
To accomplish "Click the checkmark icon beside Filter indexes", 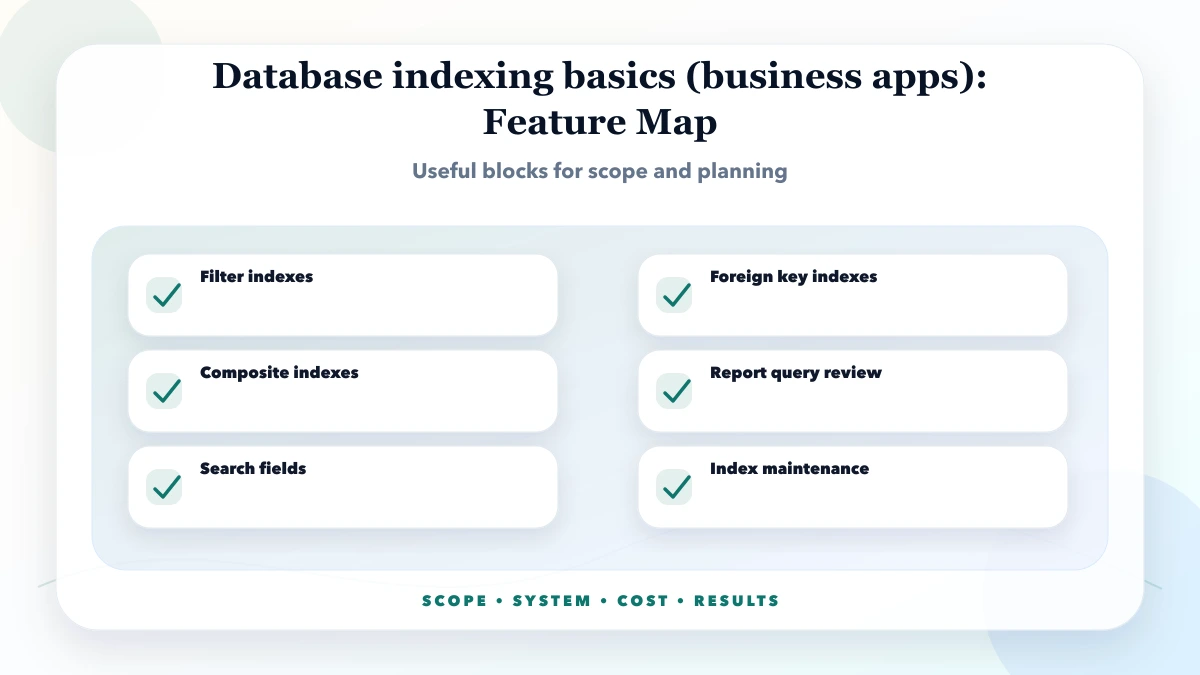I will click(164, 295).
